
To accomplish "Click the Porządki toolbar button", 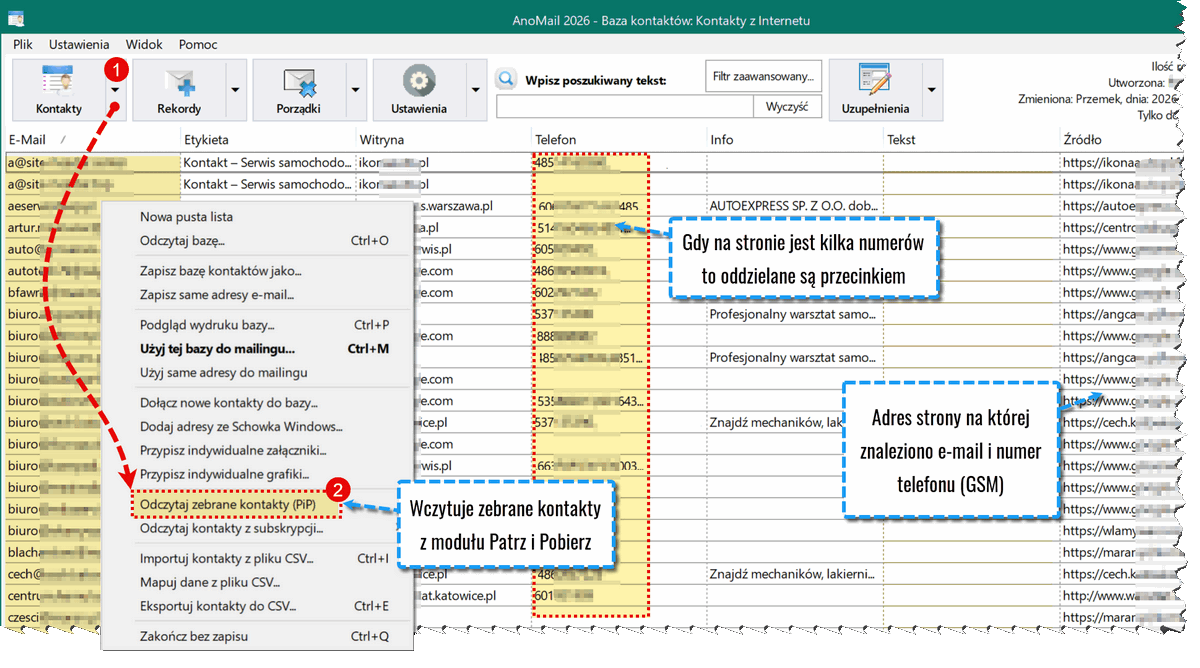I will coord(299,89).
